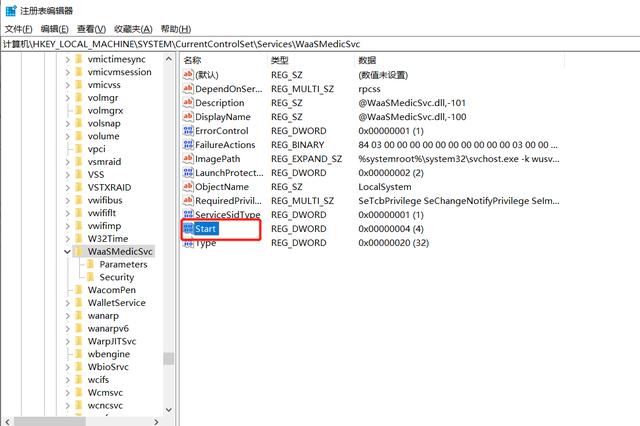Expand the W32Time key
640x426 pixels.
pyautogui.click(x=68, y=239)
